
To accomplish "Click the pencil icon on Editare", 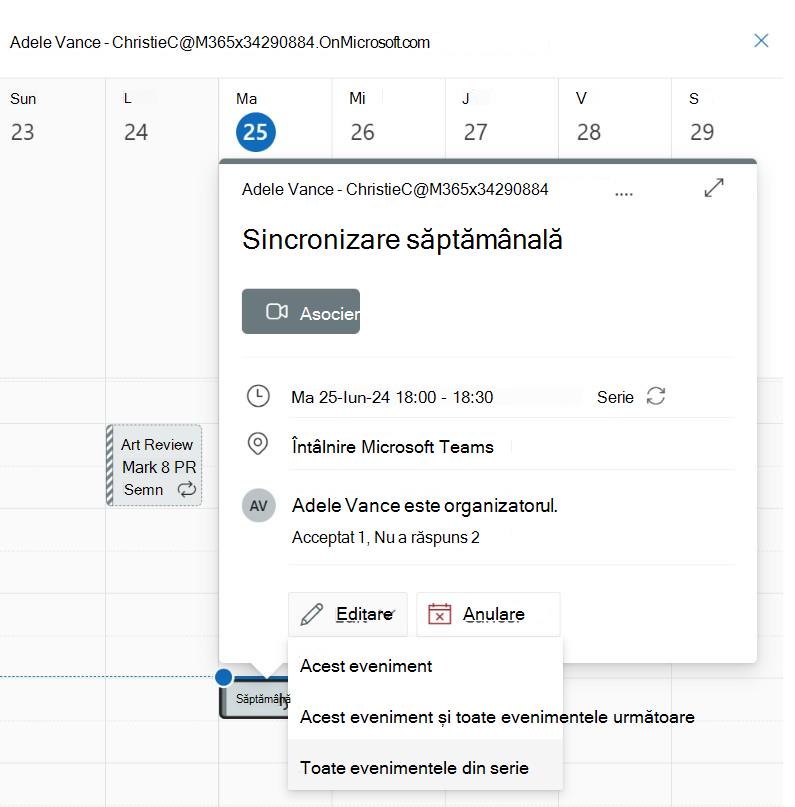I will point(311,615).
